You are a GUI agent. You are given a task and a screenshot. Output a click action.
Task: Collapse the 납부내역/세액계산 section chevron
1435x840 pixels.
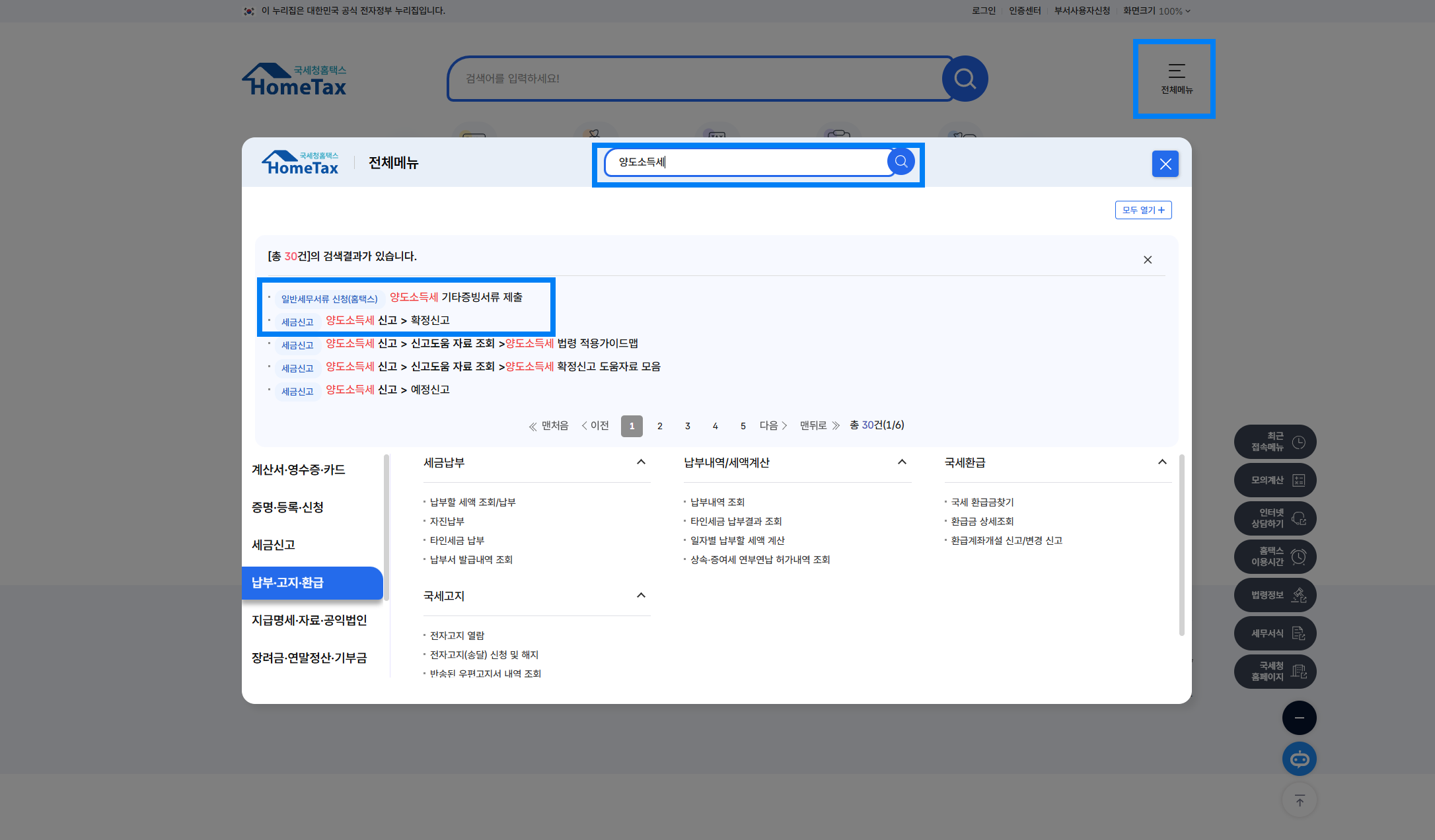pos(902,462)
